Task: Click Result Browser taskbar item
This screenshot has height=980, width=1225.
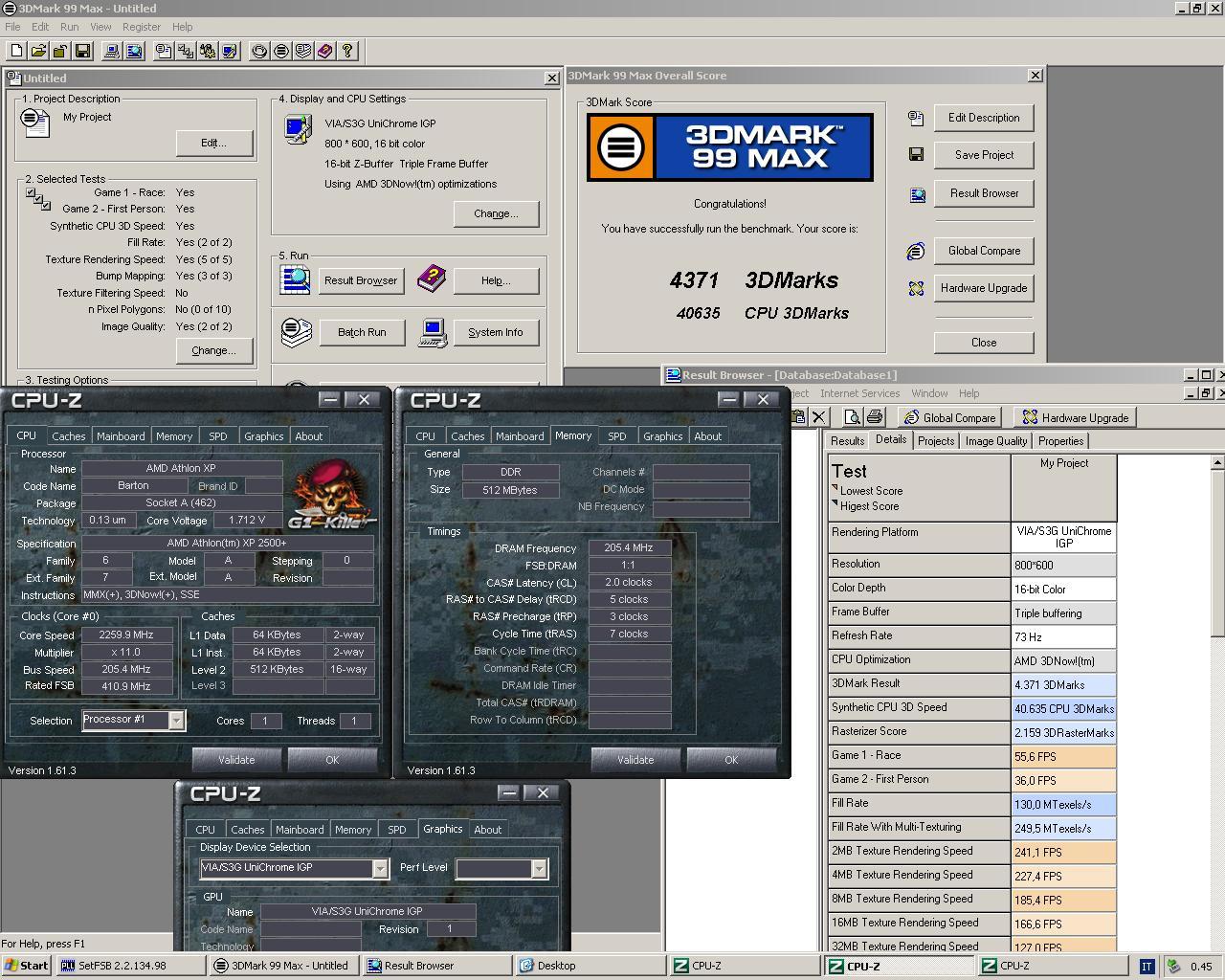Action: point(437,966)
